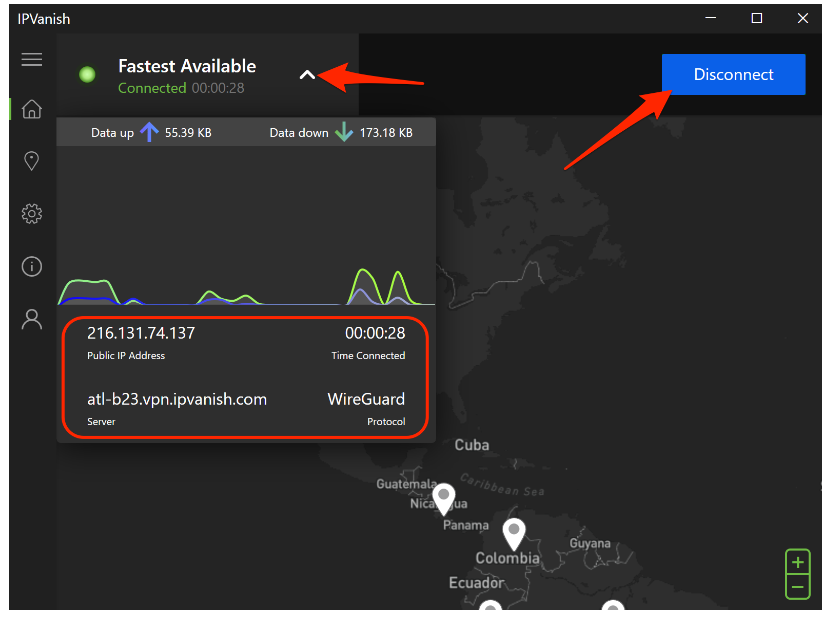This screenshot has width=831, height=621.
Task: Maximize the IPVanish window
Action: [757, 18]
